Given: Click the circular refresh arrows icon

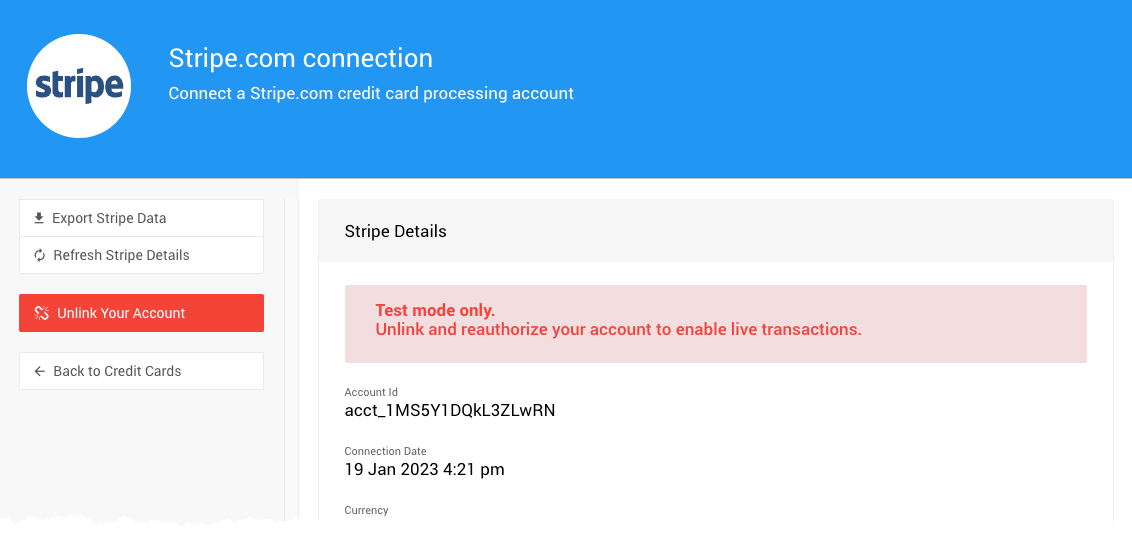Looking at the screenshot, I should tap(40, 255).
